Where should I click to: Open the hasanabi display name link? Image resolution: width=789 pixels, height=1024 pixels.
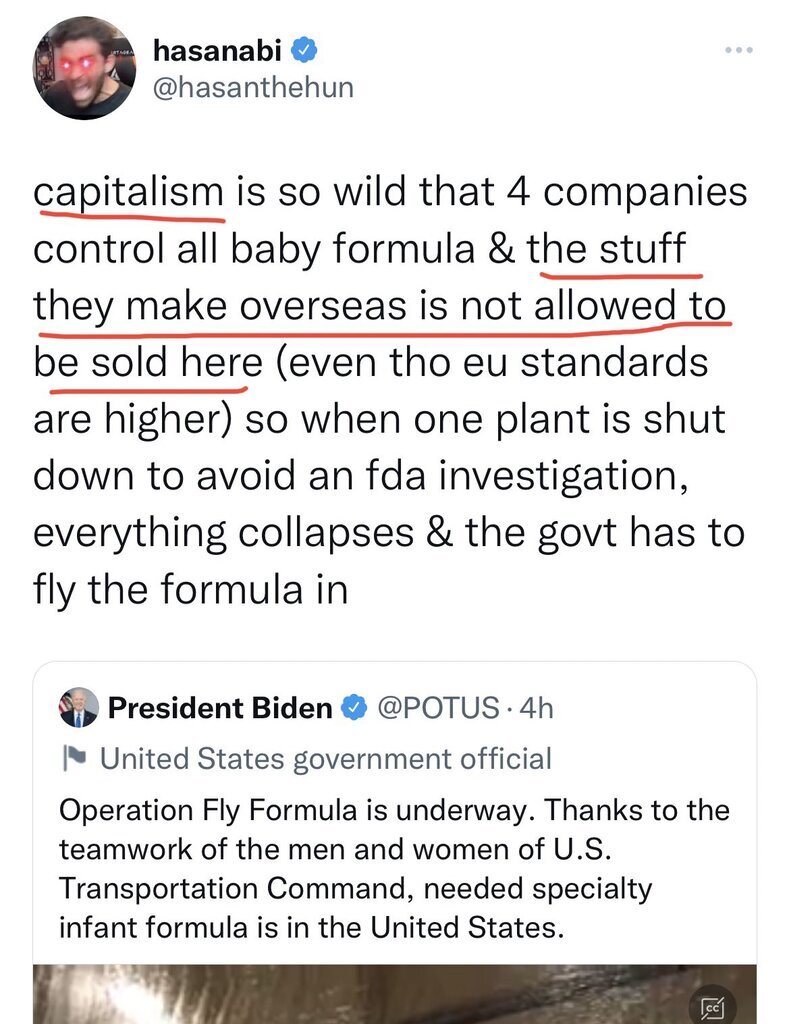pyautogui.click(x=220, y=49)
